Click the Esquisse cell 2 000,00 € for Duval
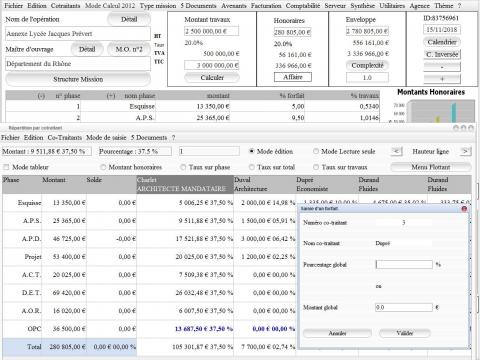This screenshot has width=480, height=360. pos(265,203)
